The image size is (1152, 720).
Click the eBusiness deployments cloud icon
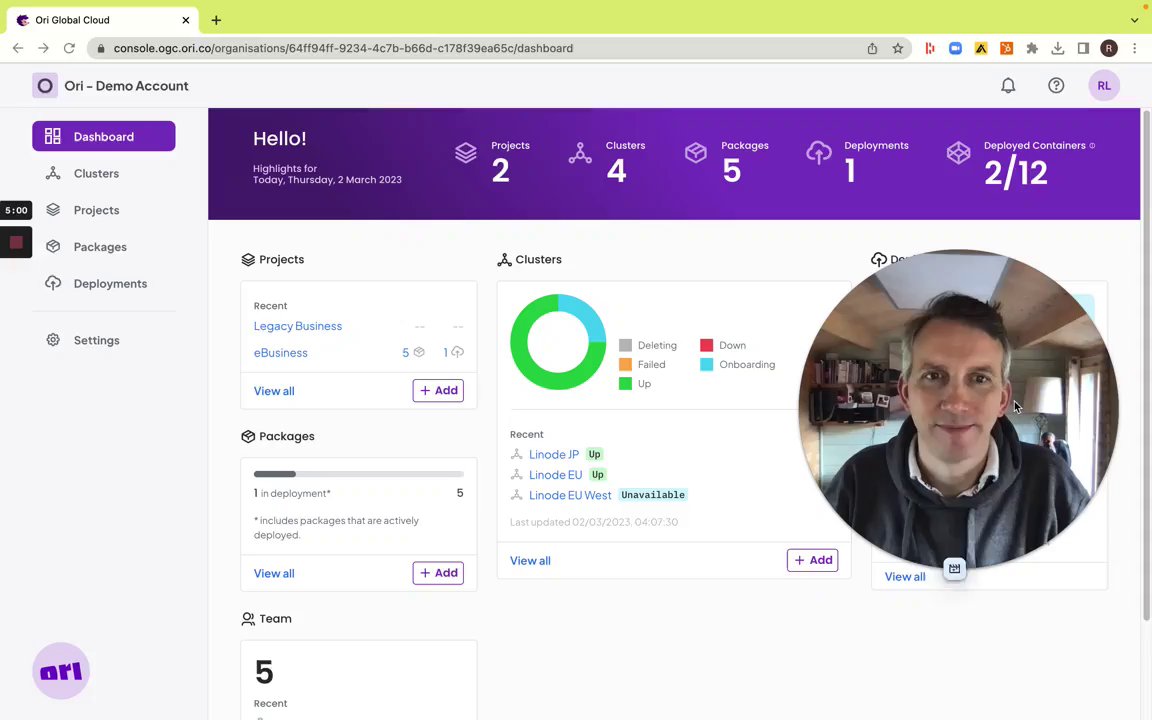[457, 352]
